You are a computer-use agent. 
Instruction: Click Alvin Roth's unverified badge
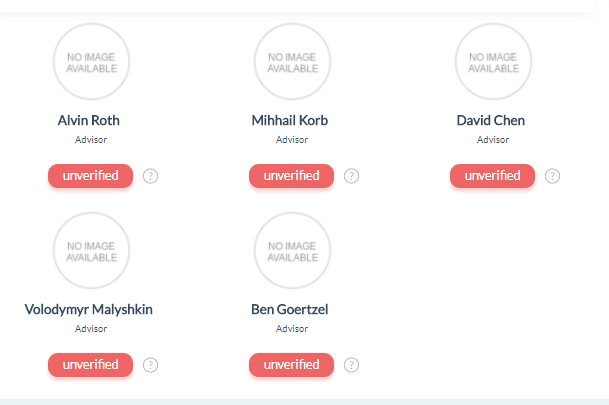tap(90, 176)
